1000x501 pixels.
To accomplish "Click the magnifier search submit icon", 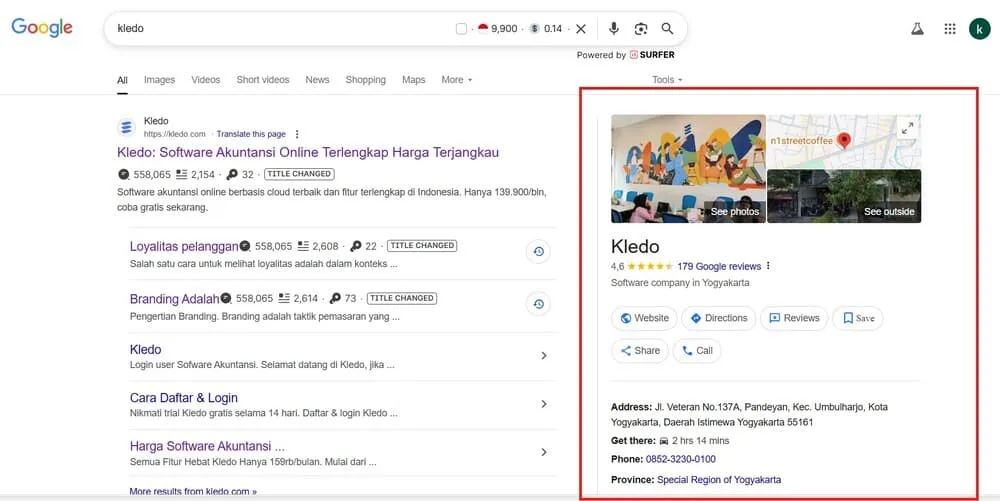I will 667,29.
